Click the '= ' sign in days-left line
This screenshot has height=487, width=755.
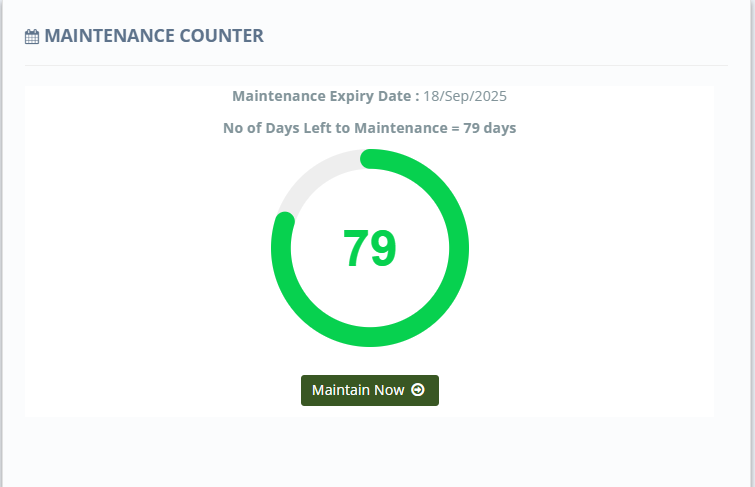(455, 128)
